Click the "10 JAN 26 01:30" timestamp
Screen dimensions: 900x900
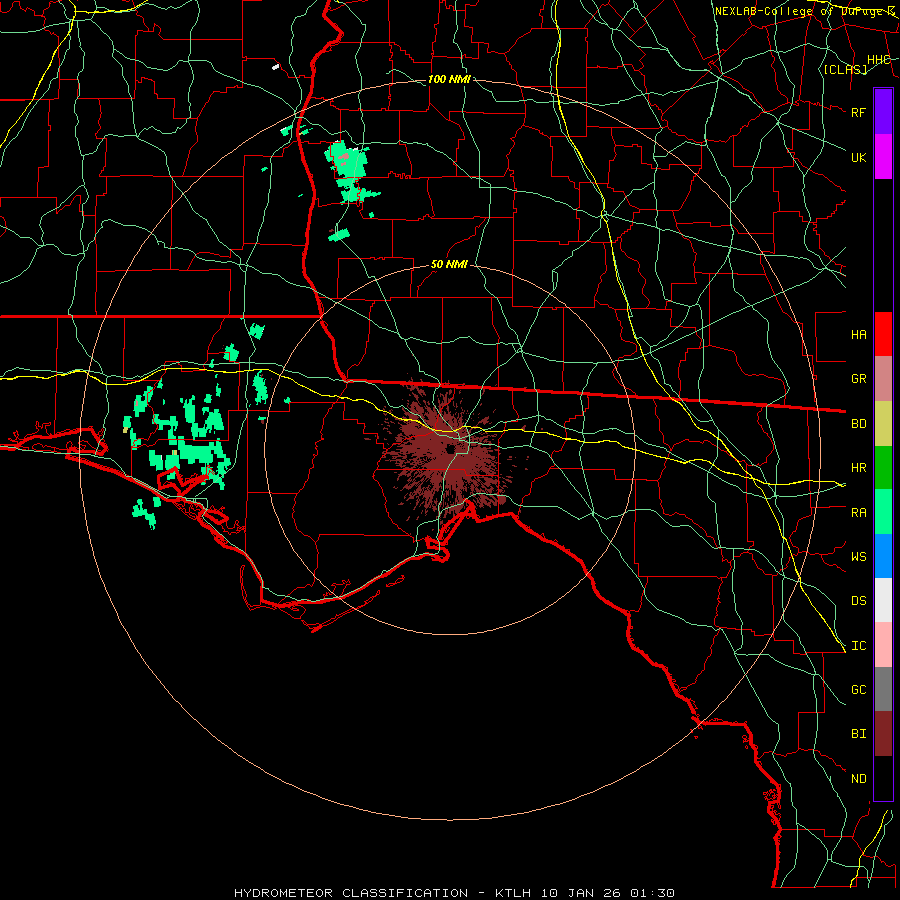pos(607,893)
